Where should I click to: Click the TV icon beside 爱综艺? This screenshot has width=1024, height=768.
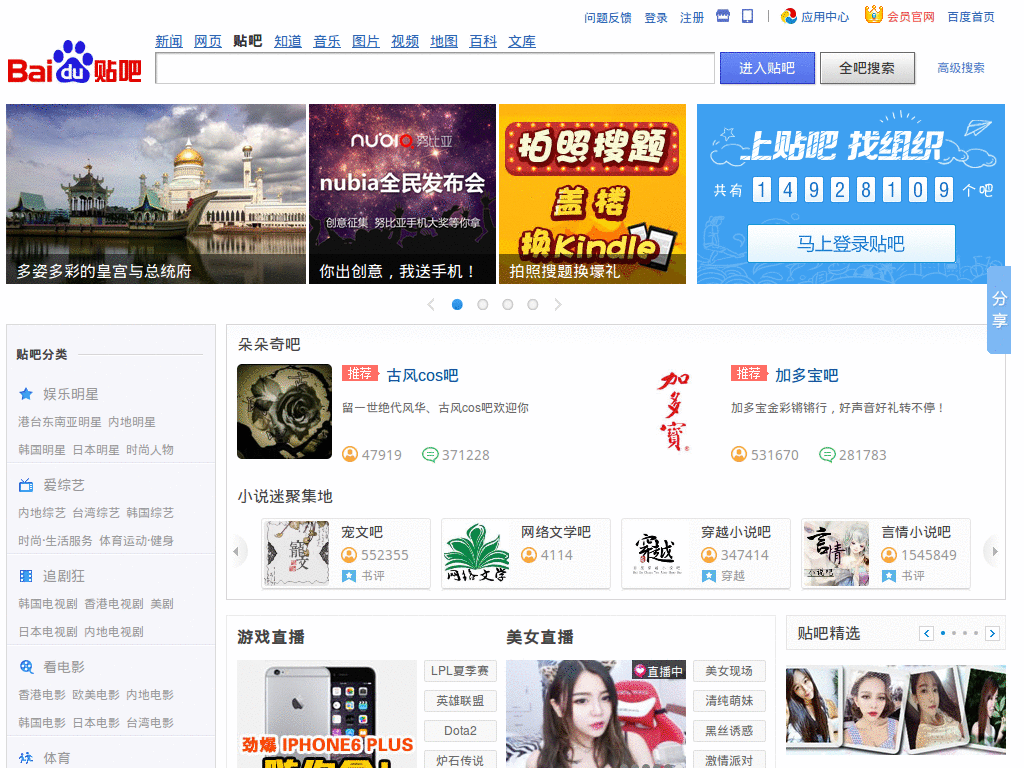pyautogui.click(x=26, y=485)
